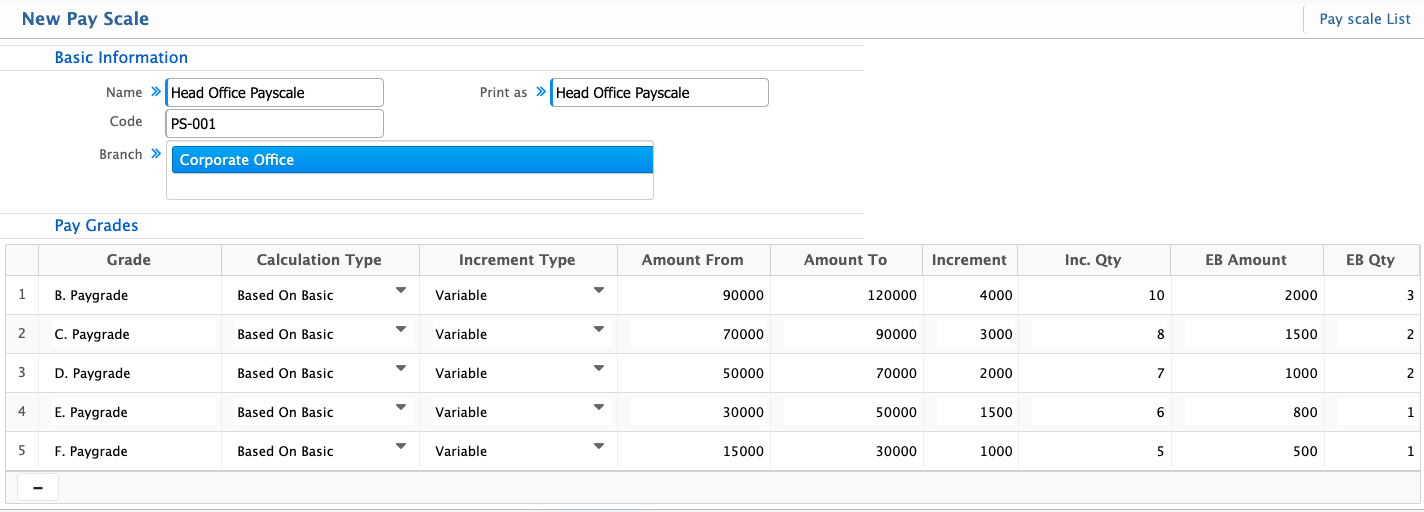
Task: Select row number 4 in Pay Grades
Action: point(21,412)
